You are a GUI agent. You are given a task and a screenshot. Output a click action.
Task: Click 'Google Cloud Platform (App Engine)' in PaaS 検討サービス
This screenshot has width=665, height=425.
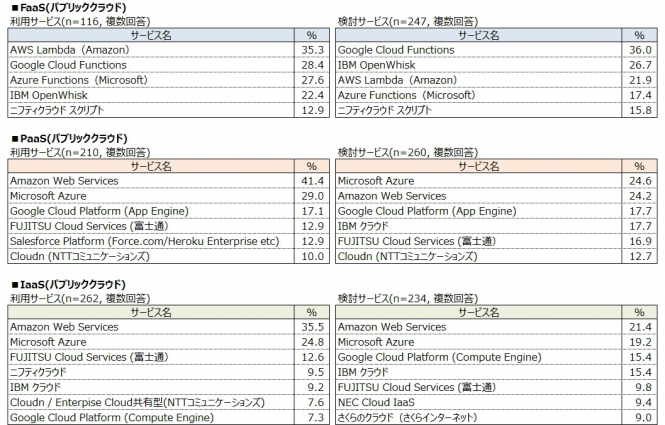coord(427,211)
